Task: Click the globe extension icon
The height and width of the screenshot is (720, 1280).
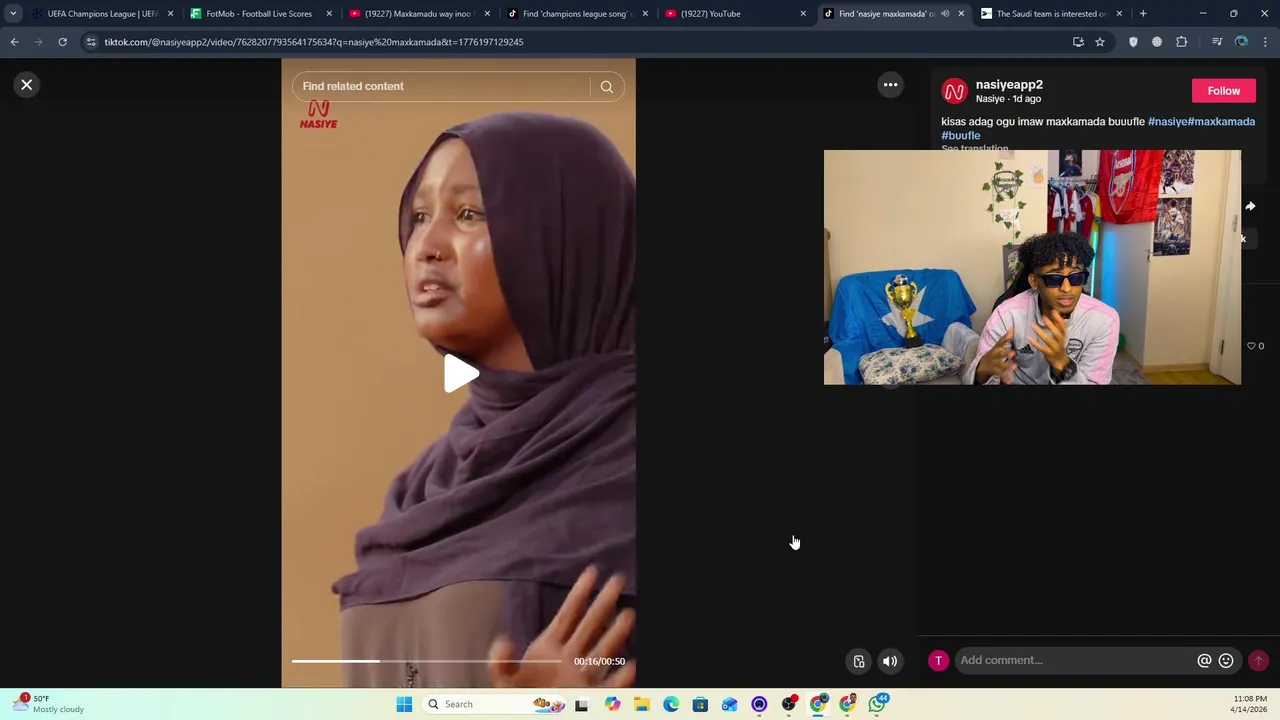Action: point(1157,42)
